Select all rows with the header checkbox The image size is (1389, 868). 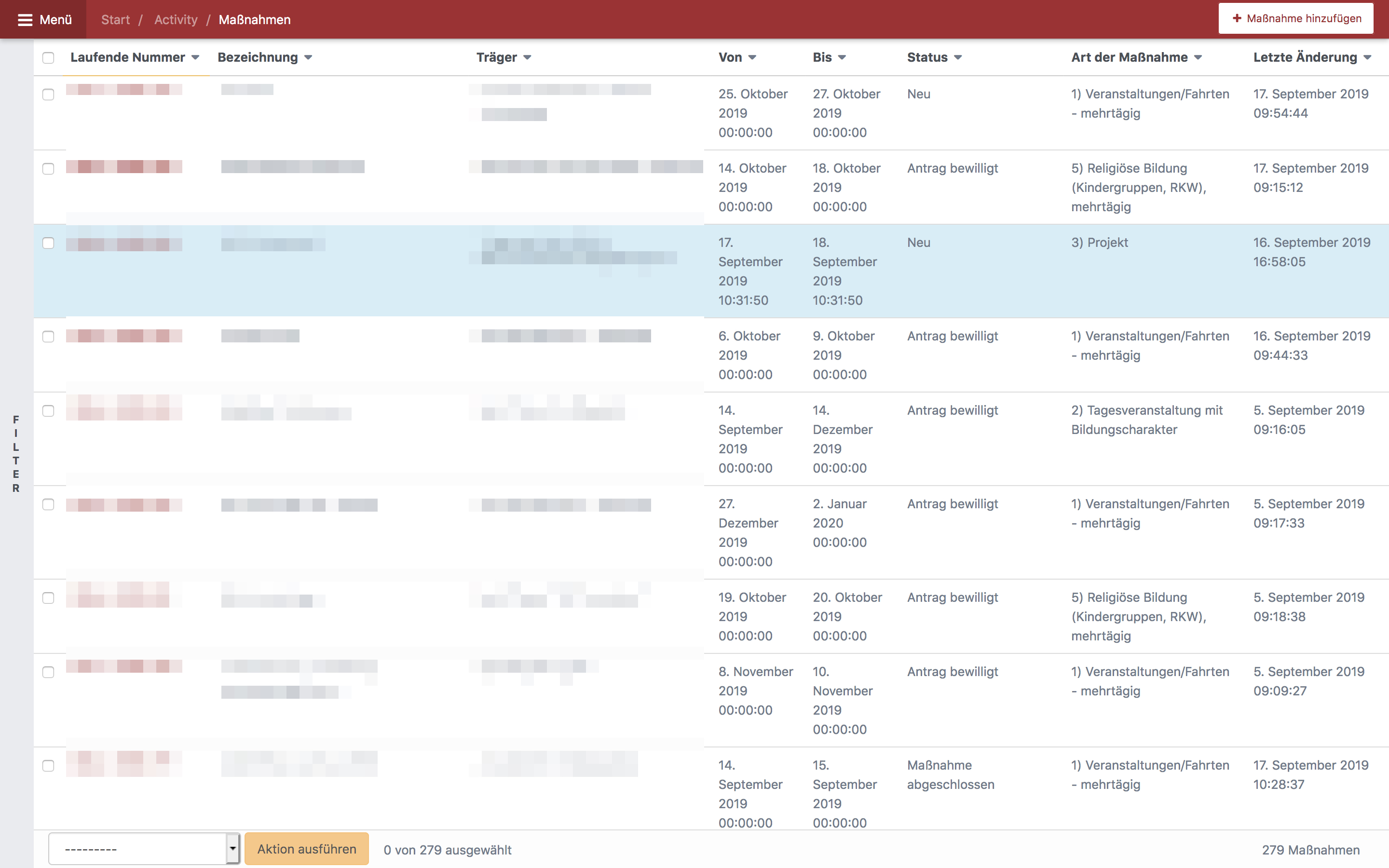[x=48, y=58]
